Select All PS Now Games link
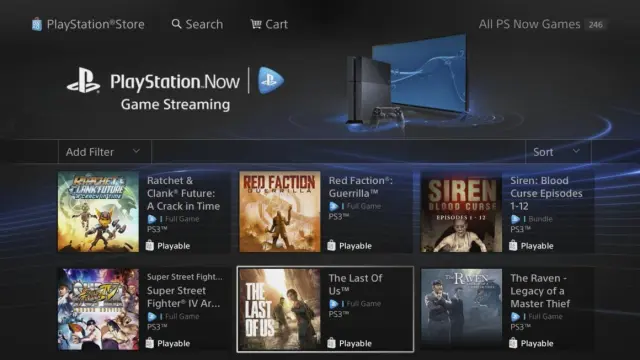640x360 pixels. 529,24
